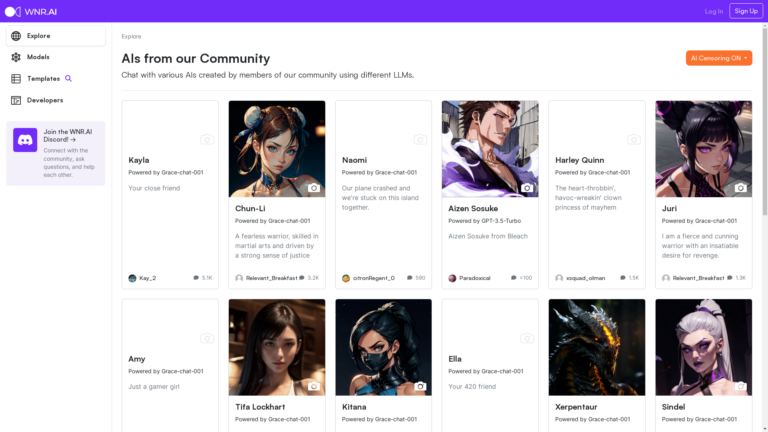This screenshot has width=768, height=432.
Task: Click the chat bubble icon beside 590
Action: (x=409, y=278)
